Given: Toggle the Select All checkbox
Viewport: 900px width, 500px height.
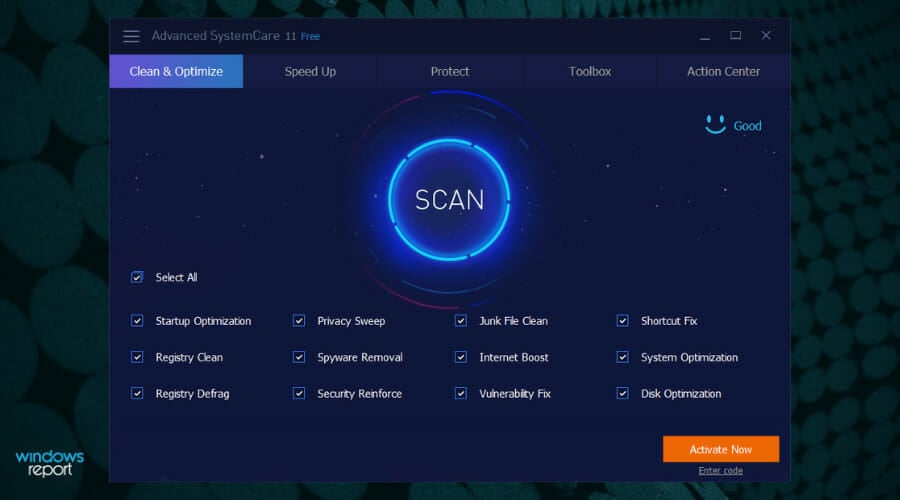Looking at the screenshot, I should [137, 277].
